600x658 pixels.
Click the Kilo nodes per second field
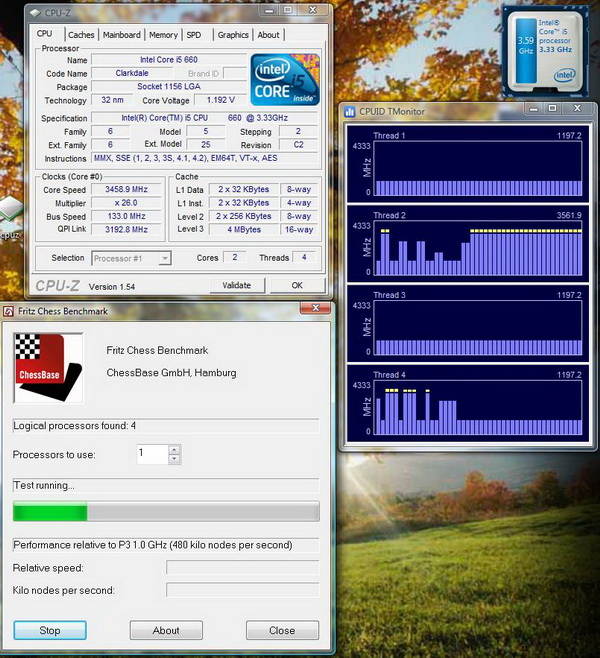pyautogui.click(x=243, y=590)
